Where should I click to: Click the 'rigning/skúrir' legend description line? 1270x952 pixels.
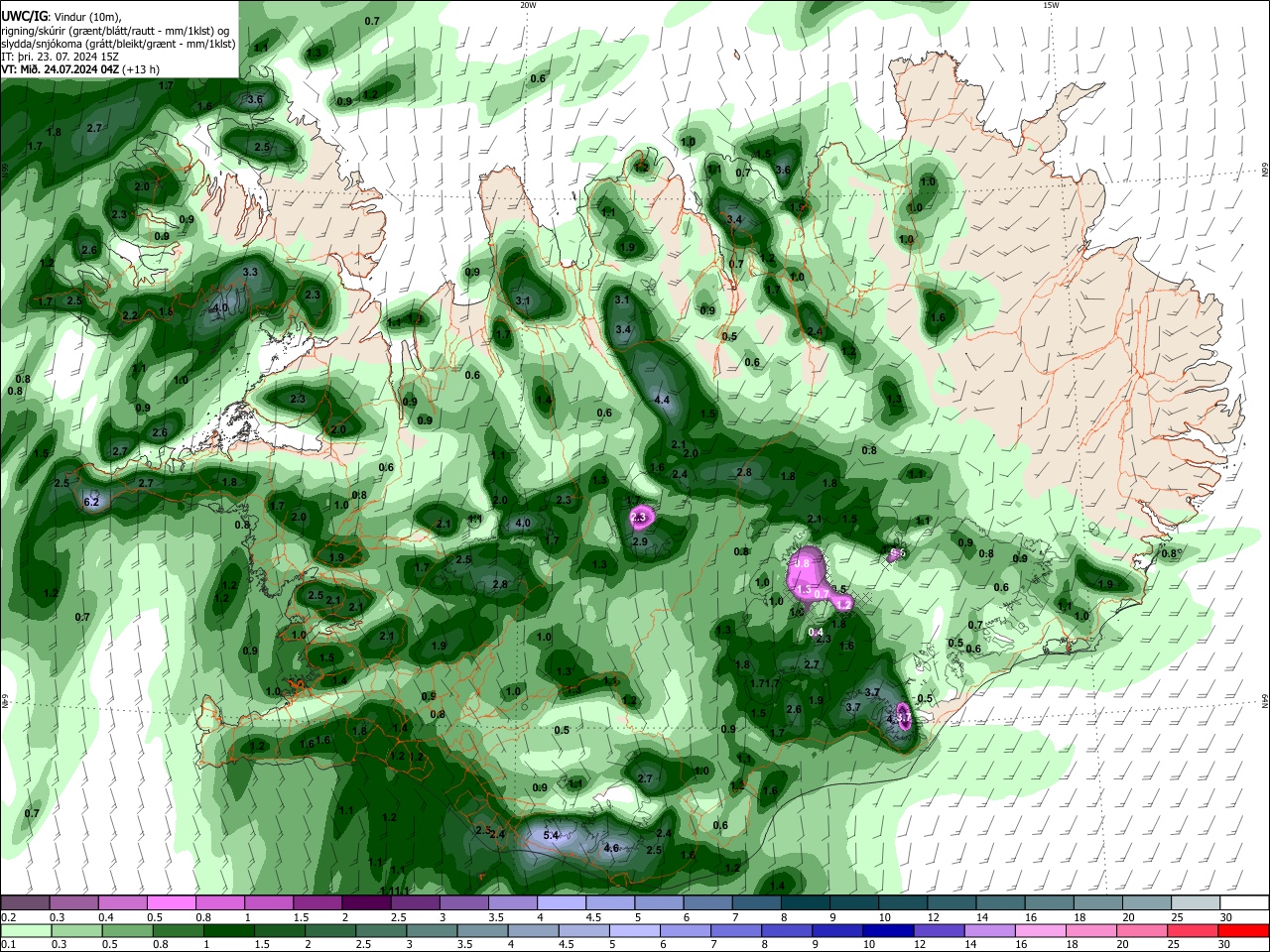pos(117,30)
